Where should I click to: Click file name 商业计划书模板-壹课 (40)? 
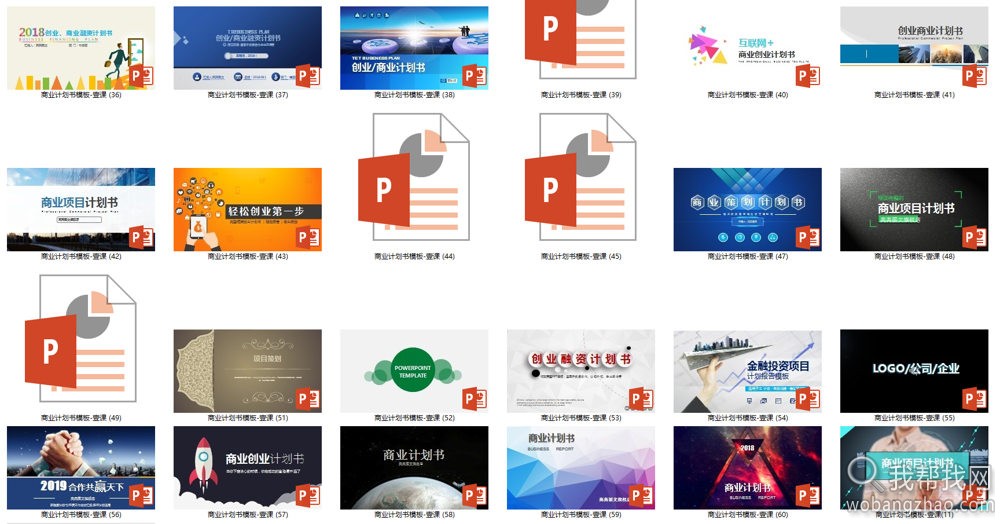747,95
